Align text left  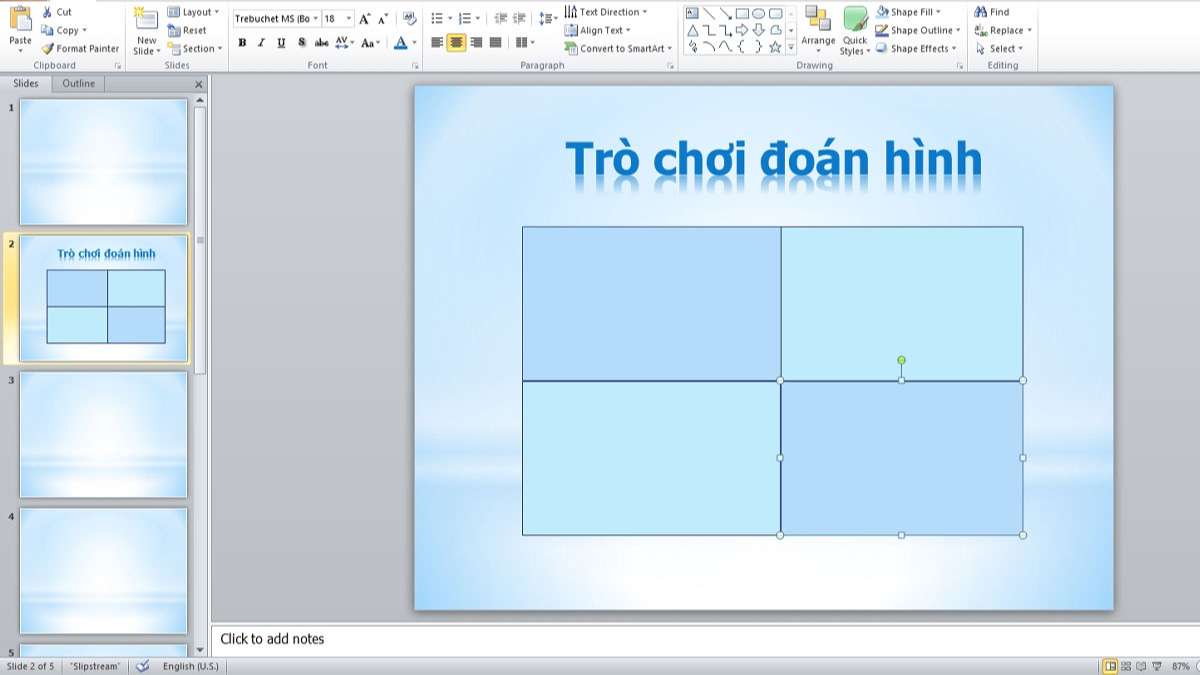point(437,43)
